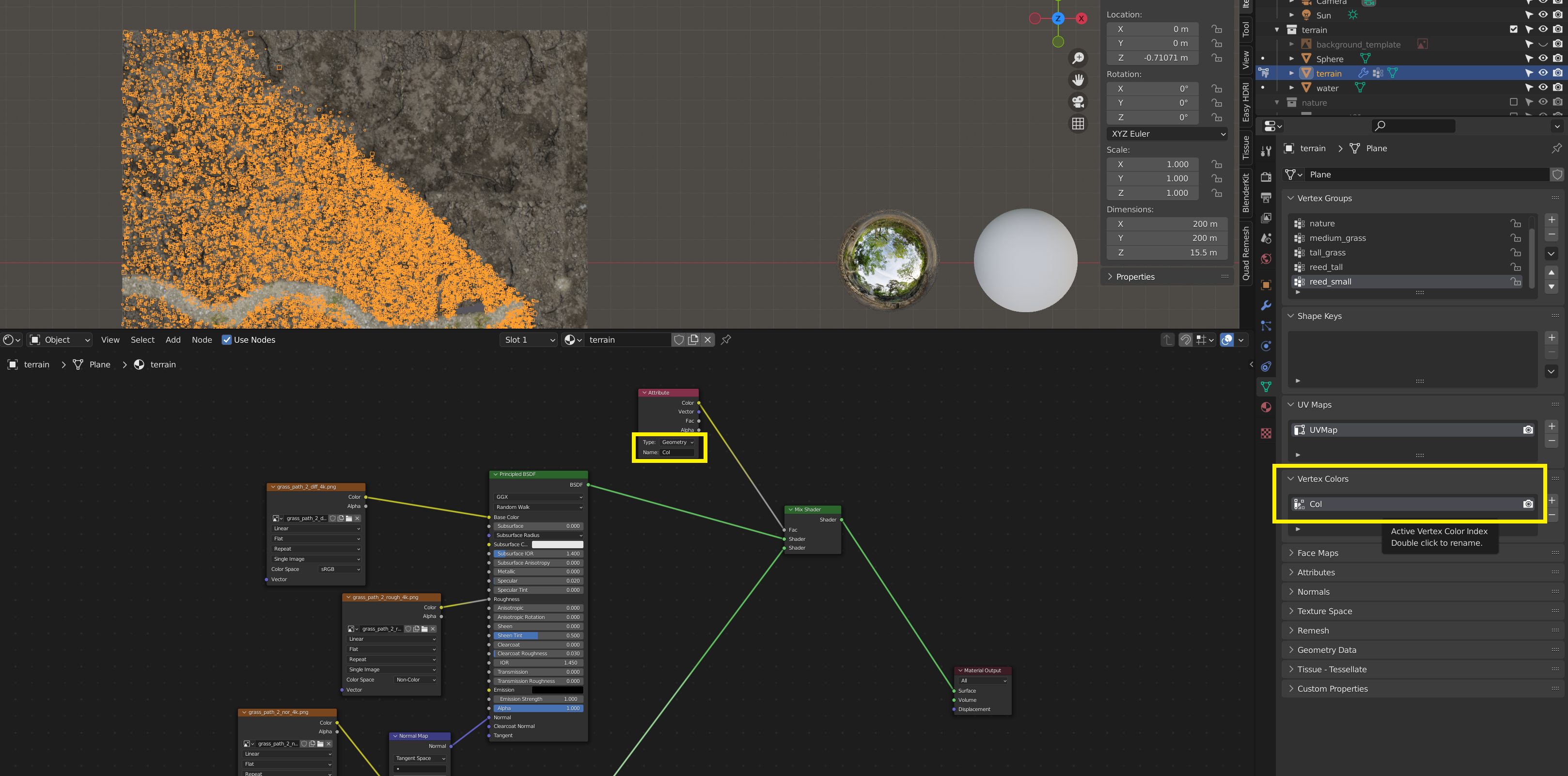Select the medium_grass vertex group
Screen dimensions: 1568x776
coord(1337,238)
